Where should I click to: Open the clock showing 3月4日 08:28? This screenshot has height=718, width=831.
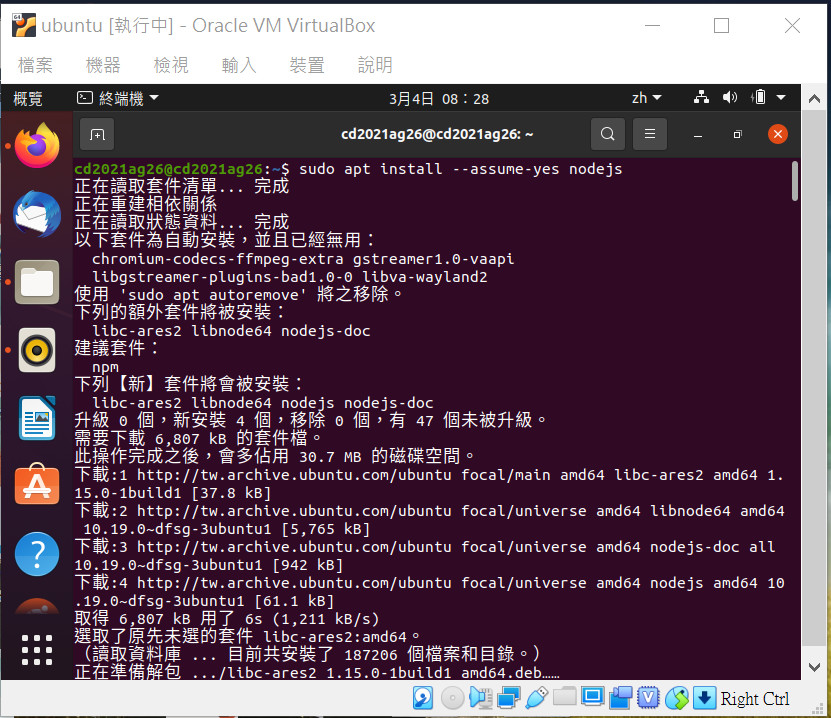tap(439, 99)
